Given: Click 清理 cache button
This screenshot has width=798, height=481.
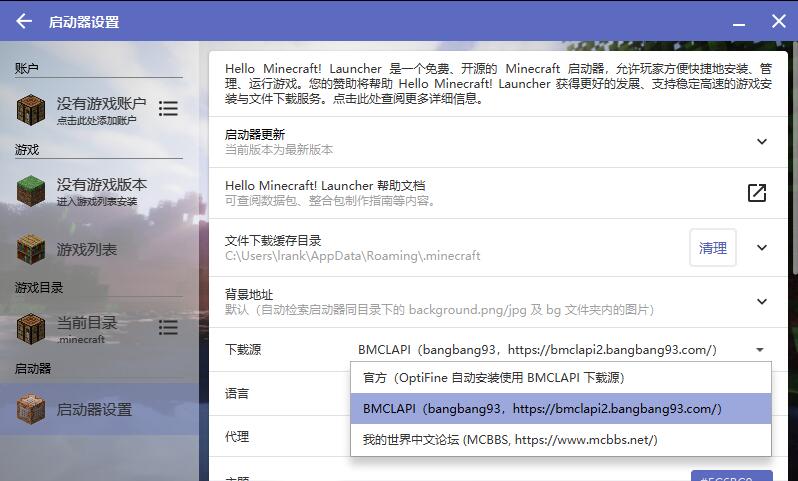Looking at the screenshot, I should 712,248.
